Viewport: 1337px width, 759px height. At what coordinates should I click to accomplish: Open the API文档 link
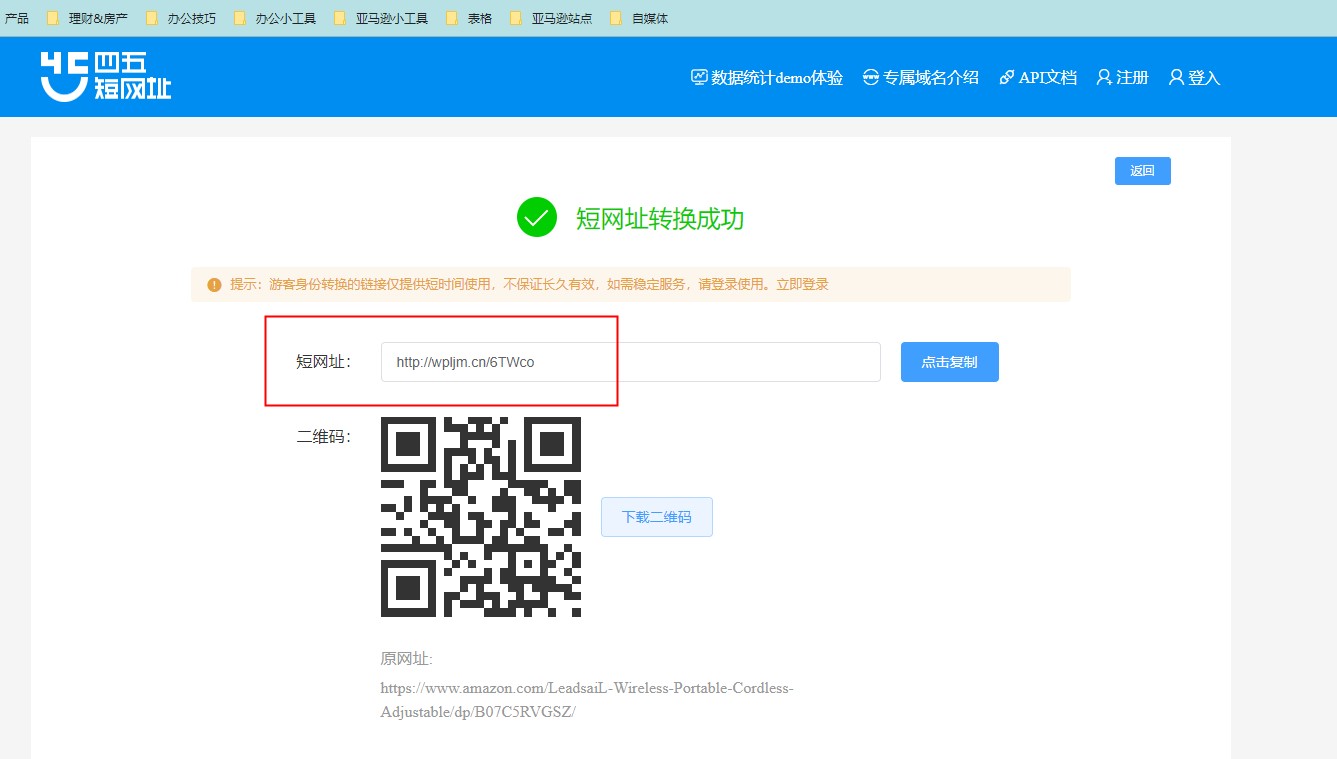(1038, 77)
